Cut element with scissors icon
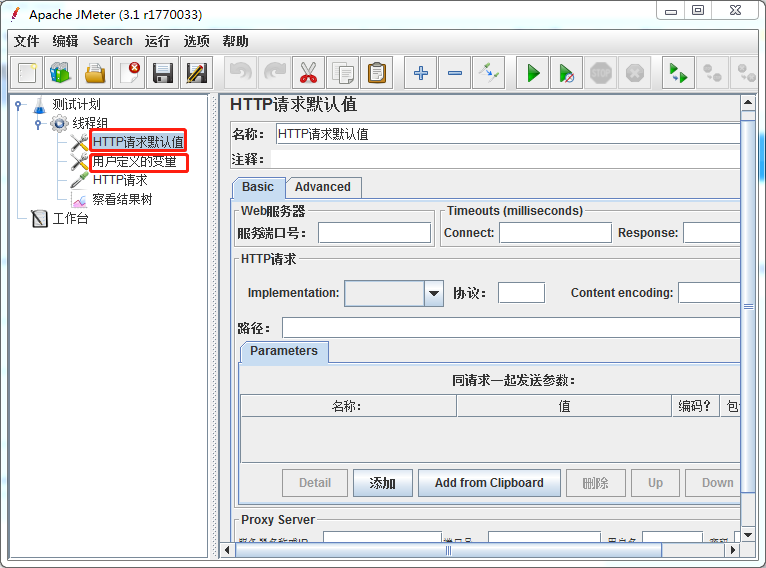The width and height of the screenshot is (766, 568). pos(309,73)
